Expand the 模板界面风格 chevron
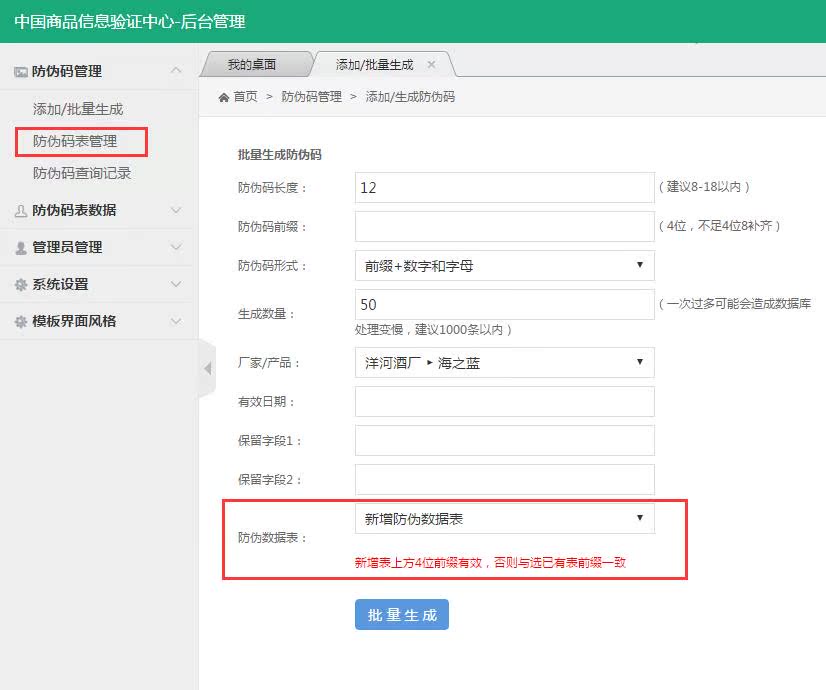Screen dimensions: 826x690 click(x=176, y=321)
